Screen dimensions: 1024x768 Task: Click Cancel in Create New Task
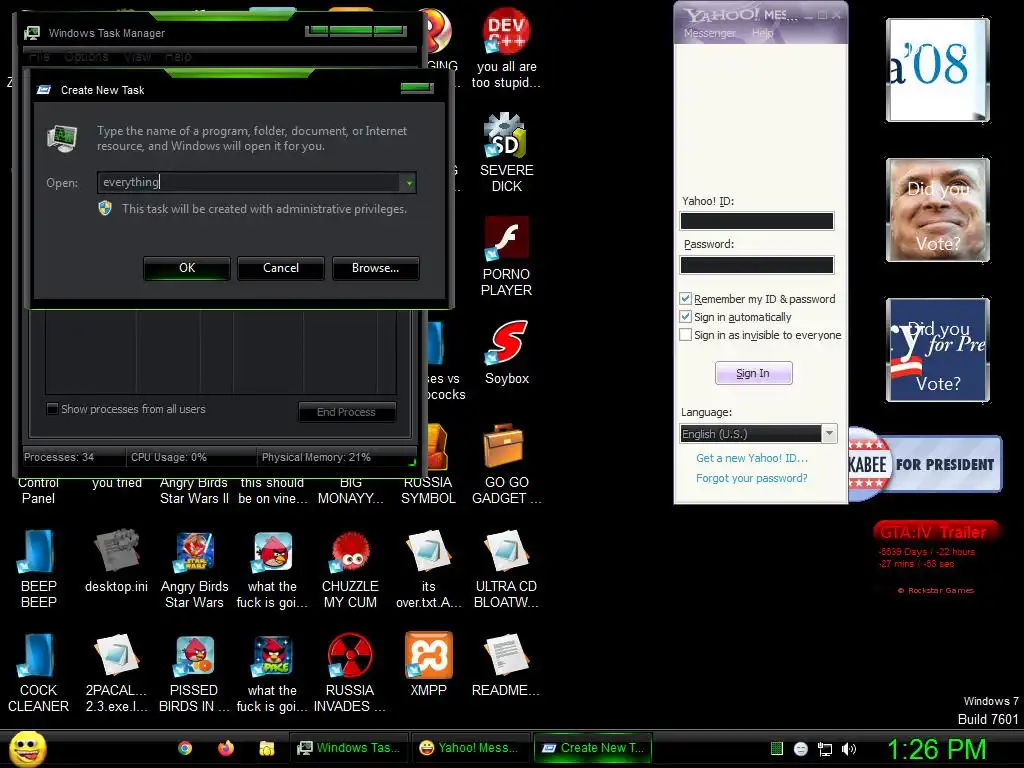(x=281, y=268)
